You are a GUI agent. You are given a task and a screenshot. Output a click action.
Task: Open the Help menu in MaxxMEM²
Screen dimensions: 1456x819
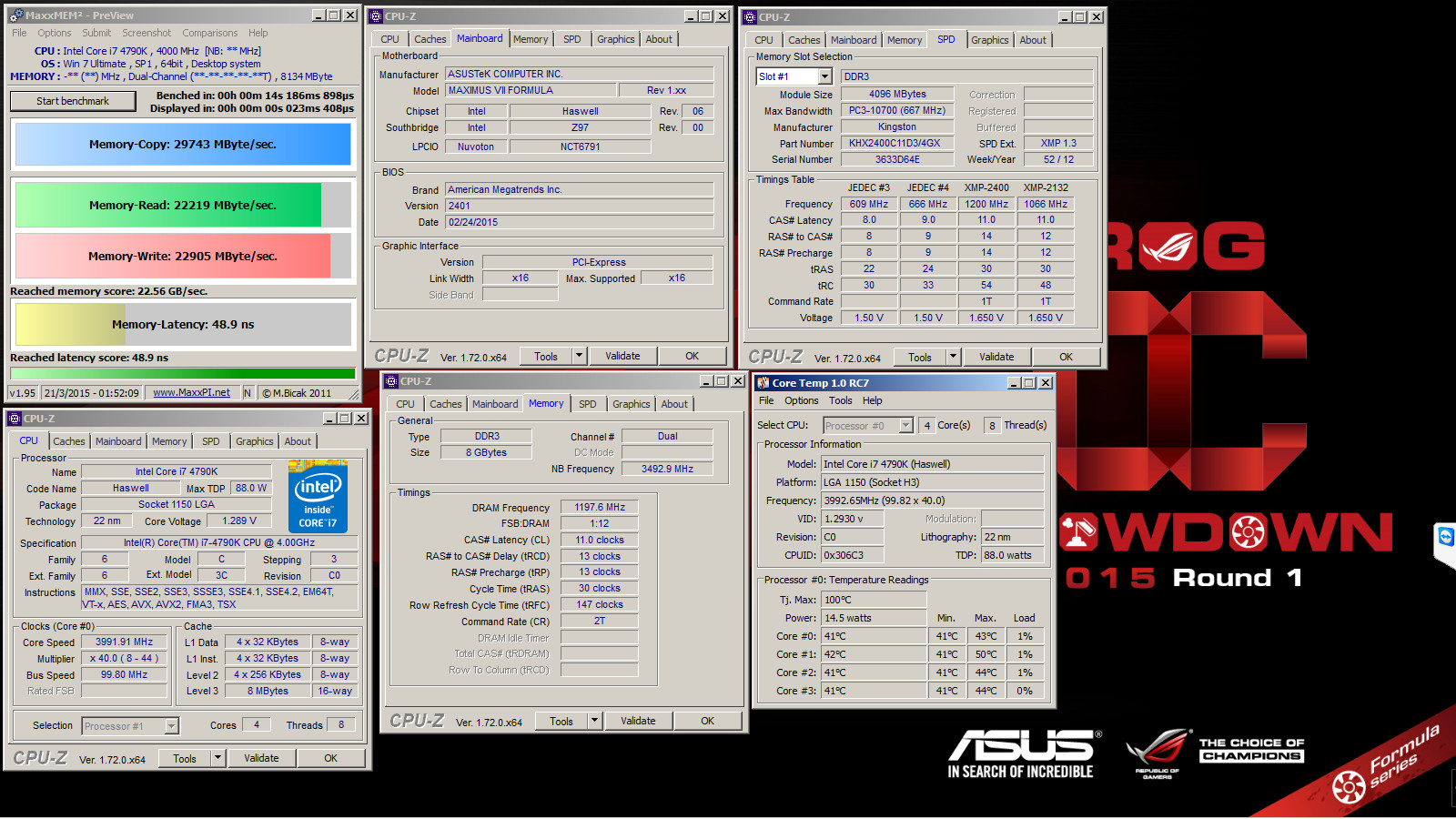tap(258, 33)
